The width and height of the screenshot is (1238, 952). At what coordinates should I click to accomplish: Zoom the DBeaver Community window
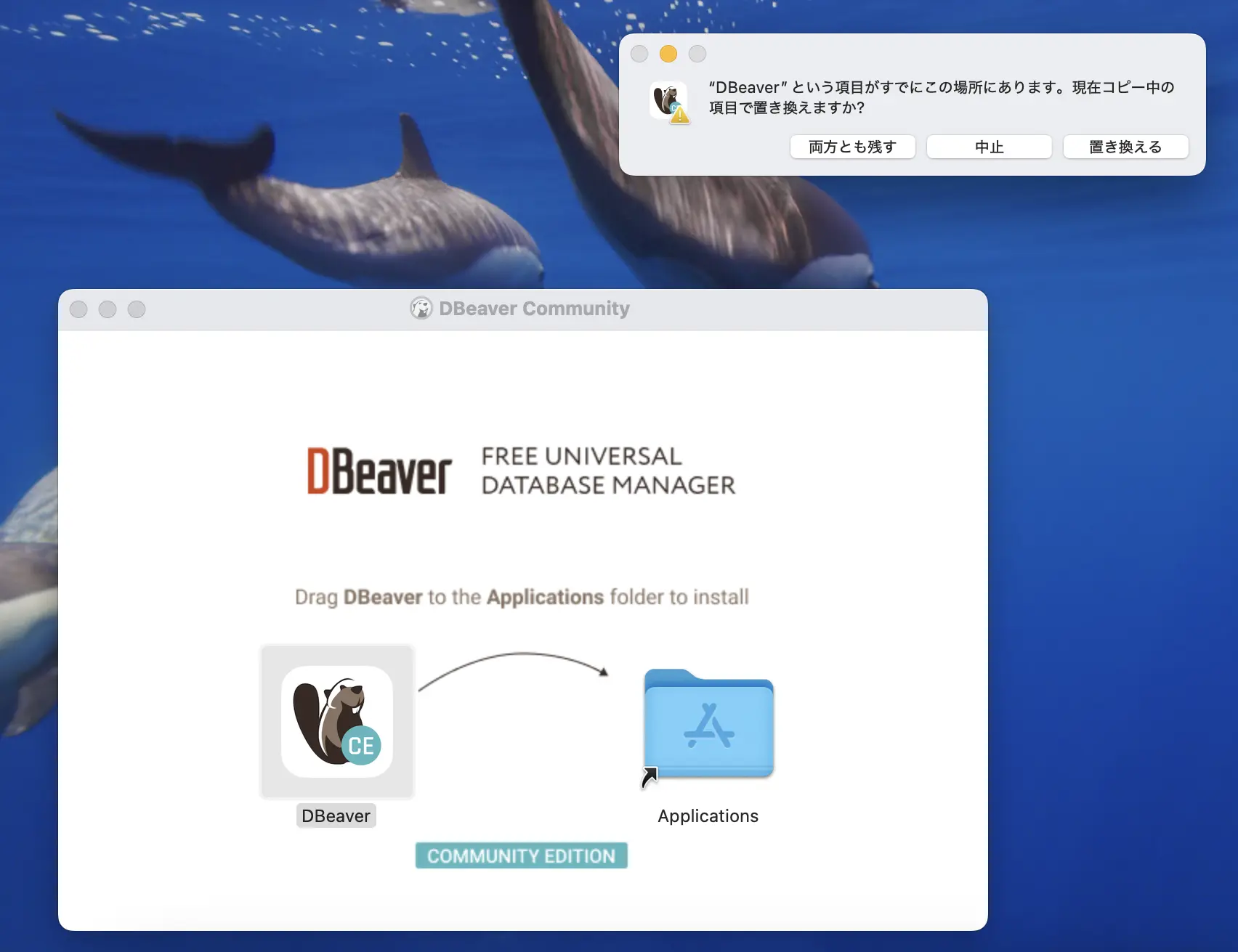coord(137,309)
